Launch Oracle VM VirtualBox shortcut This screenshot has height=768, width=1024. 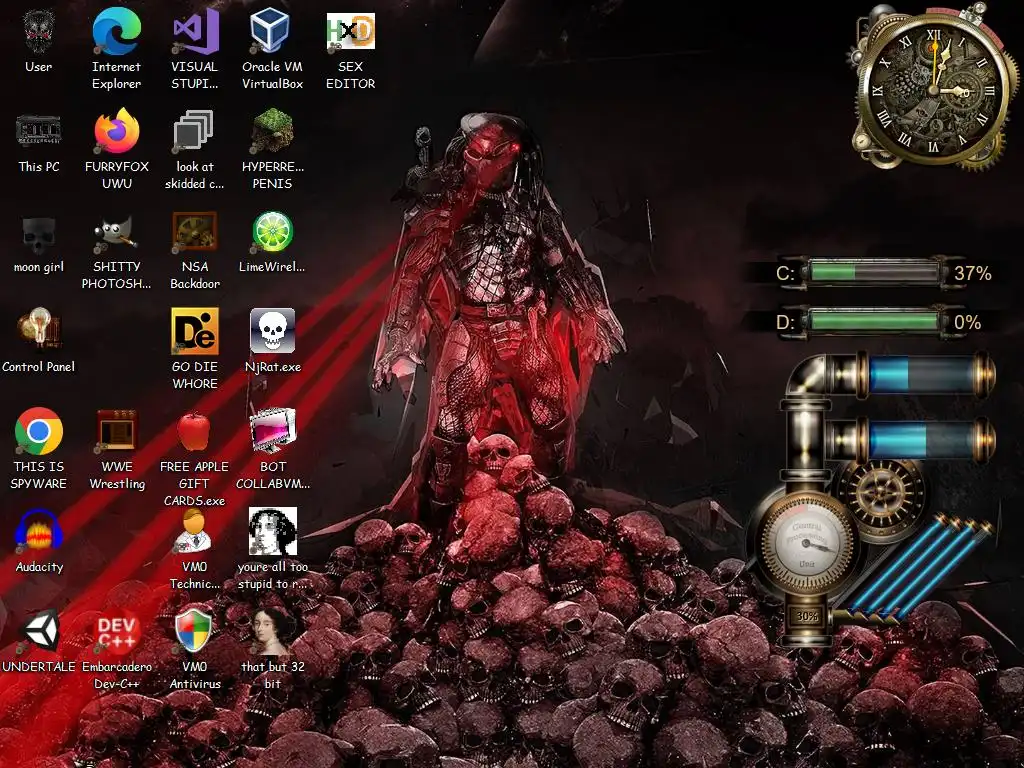click(x=272, y=50)
